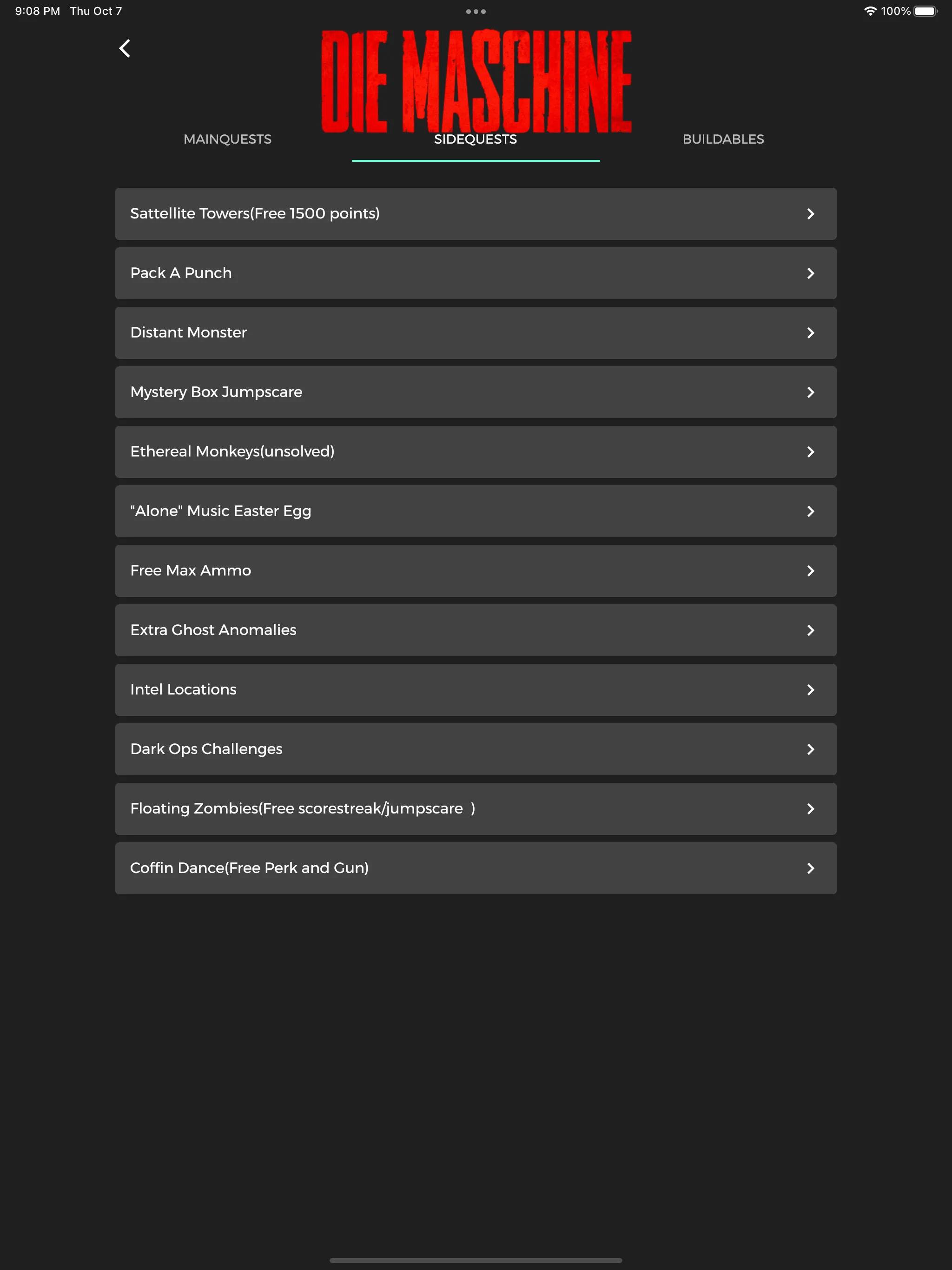Expand the Dark Ops Challenges row

[476, 749]
